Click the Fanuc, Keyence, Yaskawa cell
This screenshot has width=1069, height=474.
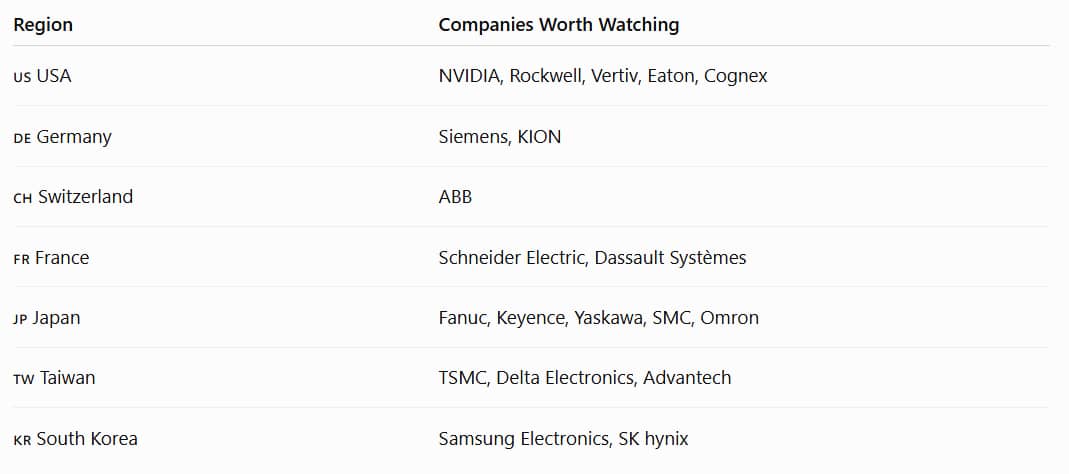click(599, 318)
